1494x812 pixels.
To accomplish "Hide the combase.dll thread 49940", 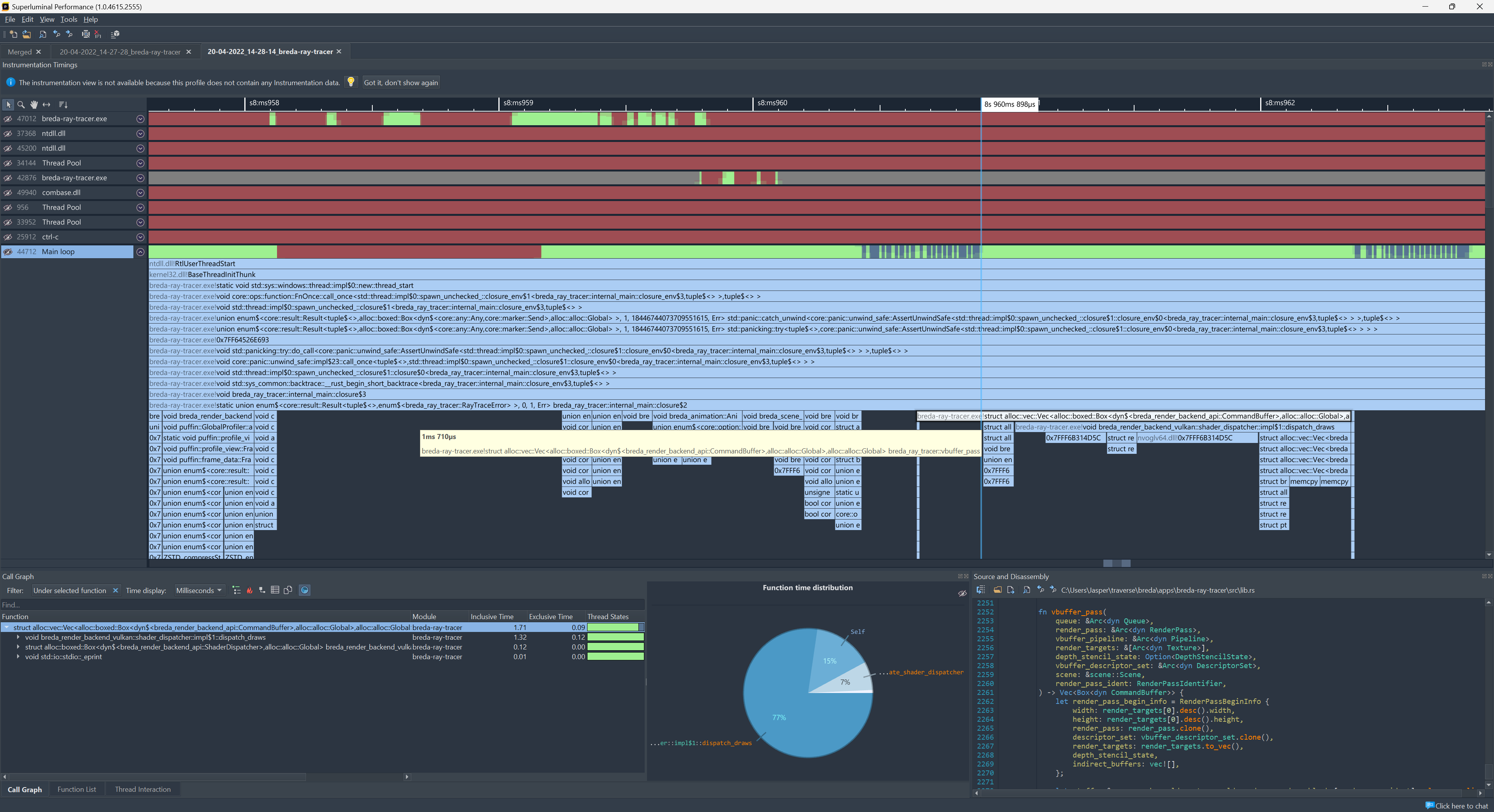I will tap(8, 192).
